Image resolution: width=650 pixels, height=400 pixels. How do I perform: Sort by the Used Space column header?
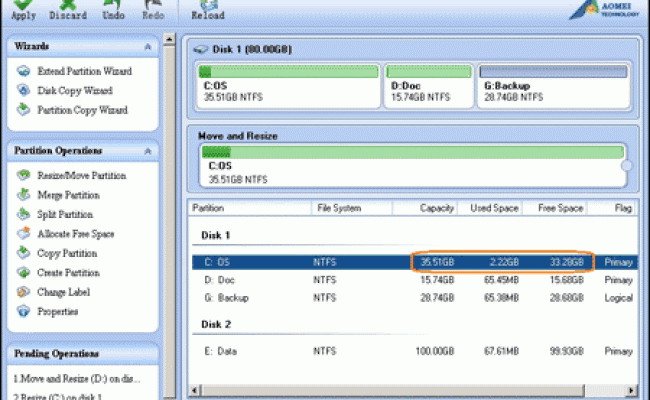pyautogui.click(x=490, y=208)
